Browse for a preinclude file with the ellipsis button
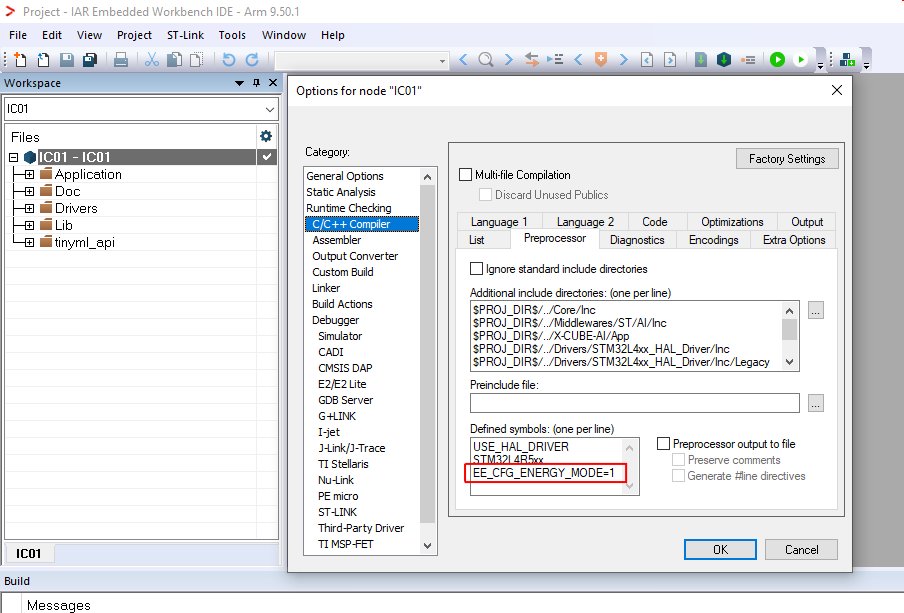This screenshot has width=904, height=613. tap(815, 403)
